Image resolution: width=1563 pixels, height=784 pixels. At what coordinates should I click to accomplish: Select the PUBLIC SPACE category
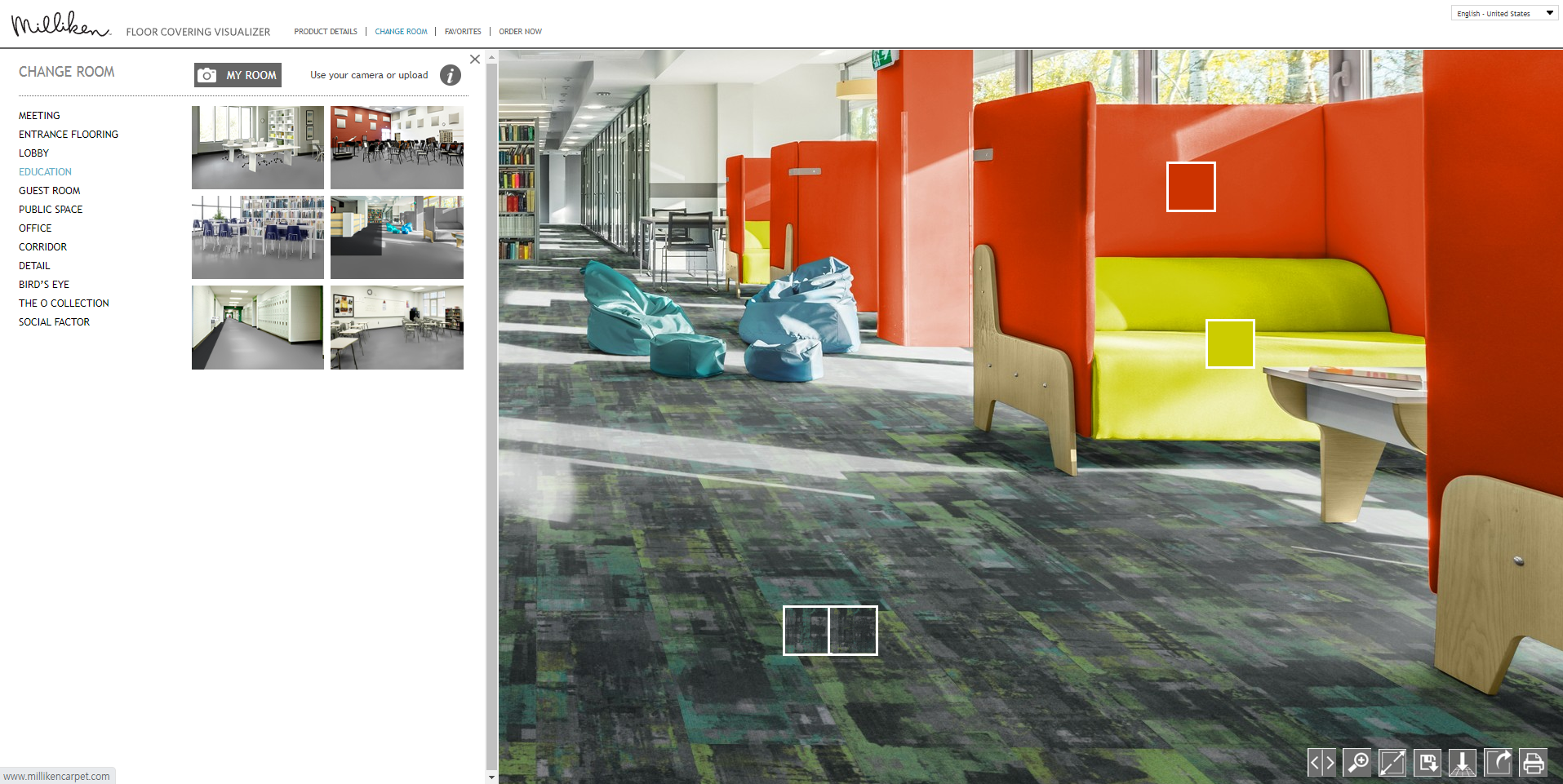click(x=51, y=210)
